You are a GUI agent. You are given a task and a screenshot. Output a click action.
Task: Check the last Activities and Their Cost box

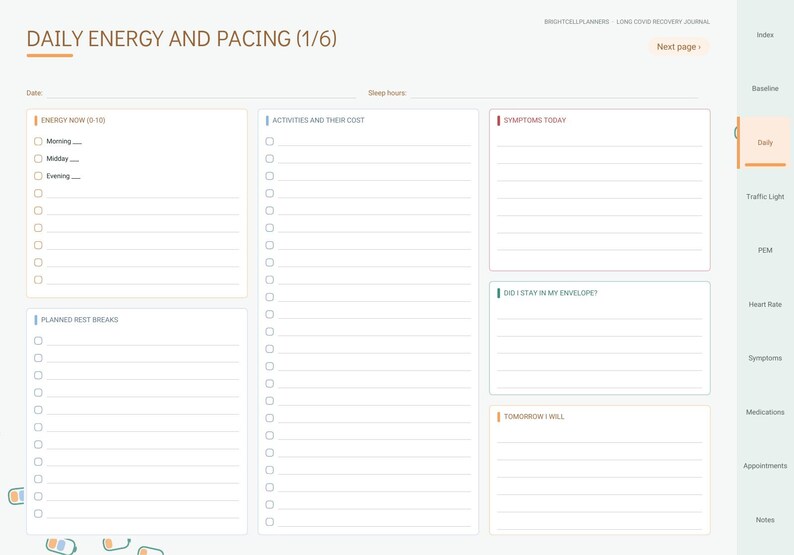[x=269, y=522]
